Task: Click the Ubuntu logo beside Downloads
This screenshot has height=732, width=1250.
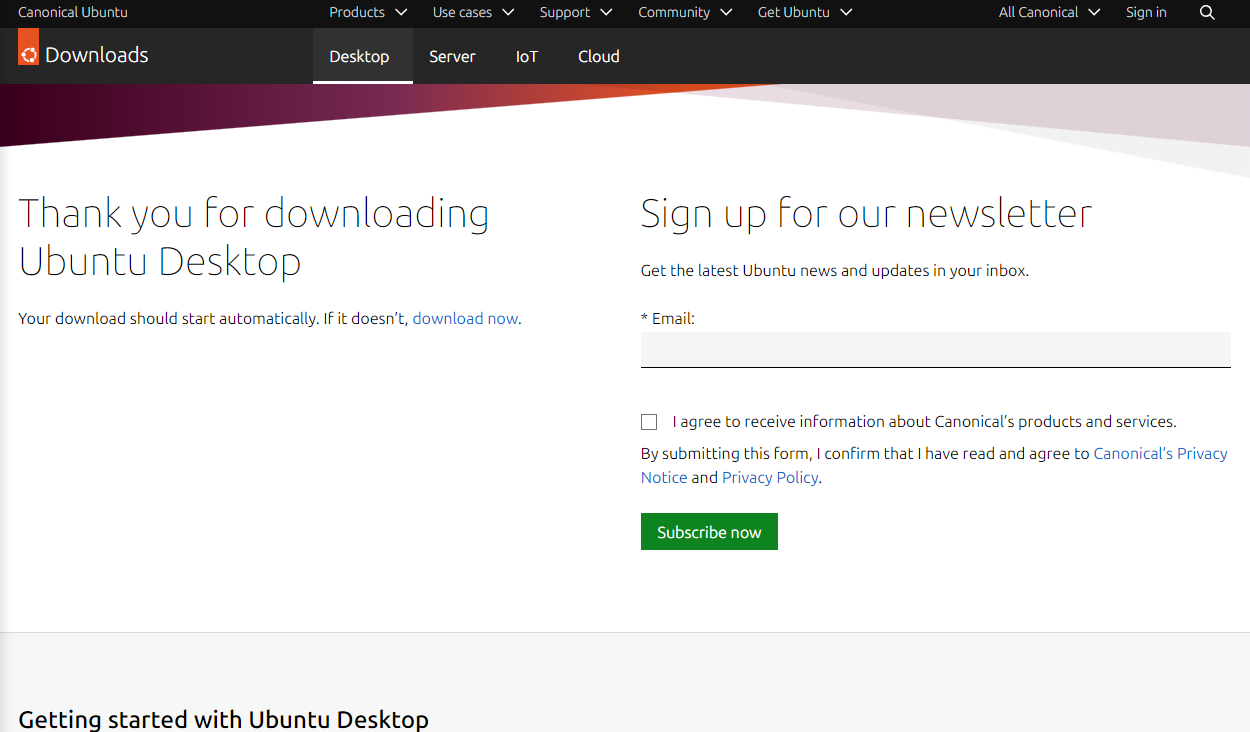Action: coord(28,47)
